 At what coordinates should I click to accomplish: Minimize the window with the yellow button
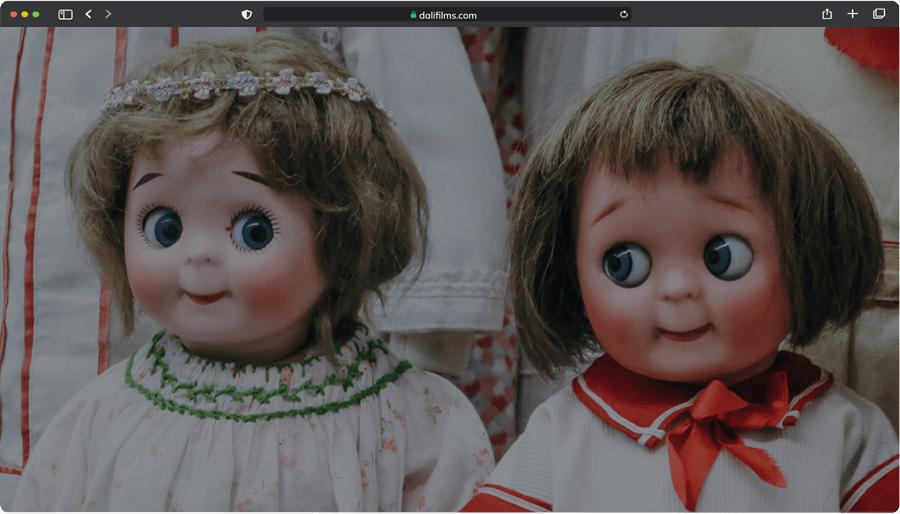click(25, 14)
